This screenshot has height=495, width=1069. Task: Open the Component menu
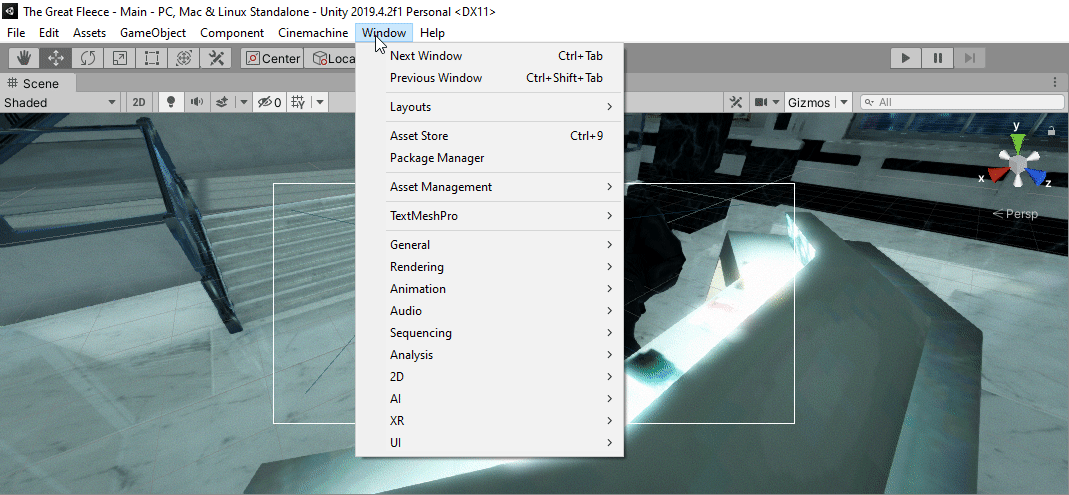tap(232, 33)
